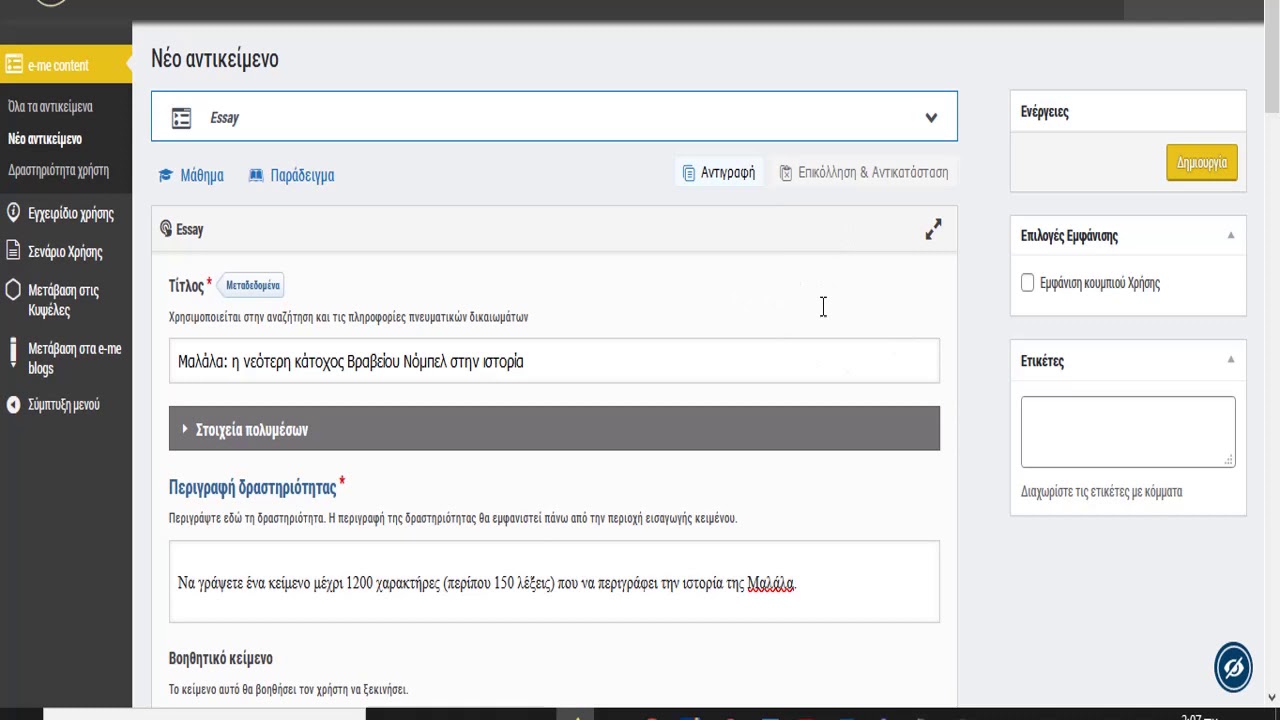Viewport: 1280px width, 720px height.
Task: Click the Μετάβαση στις Κυψέλες hexagon icon
Action: tap(13, 290)
